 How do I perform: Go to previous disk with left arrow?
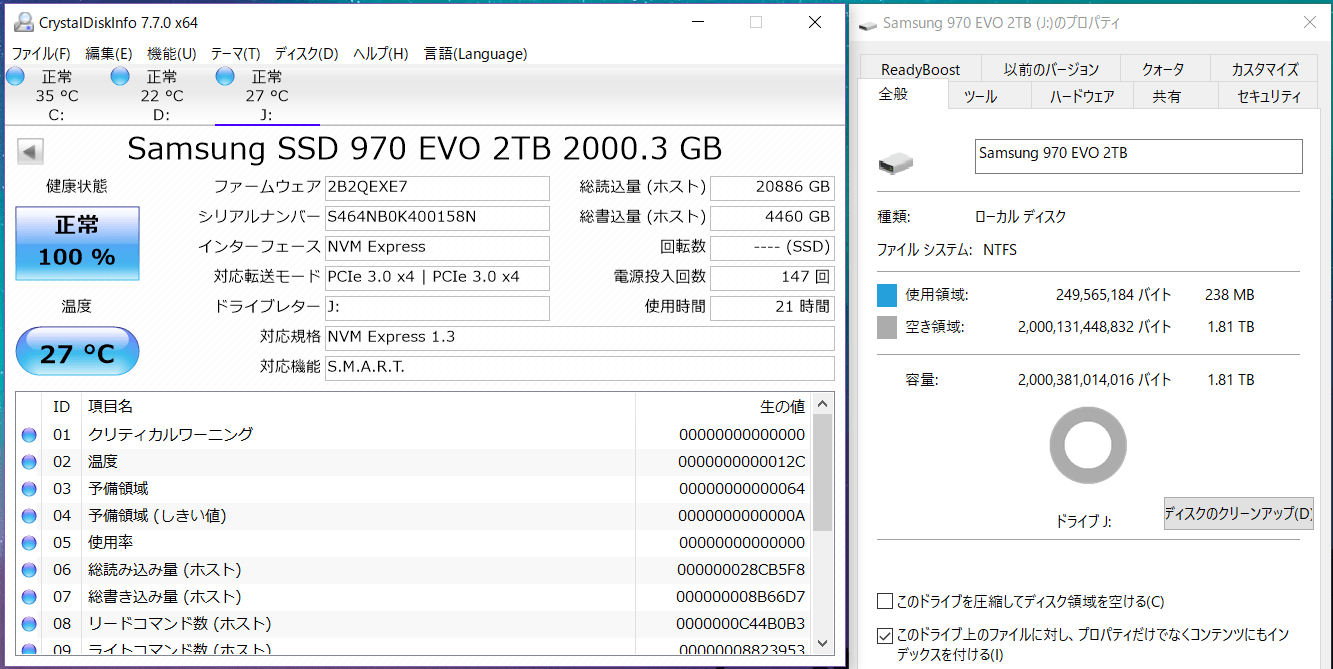point(30,152)
